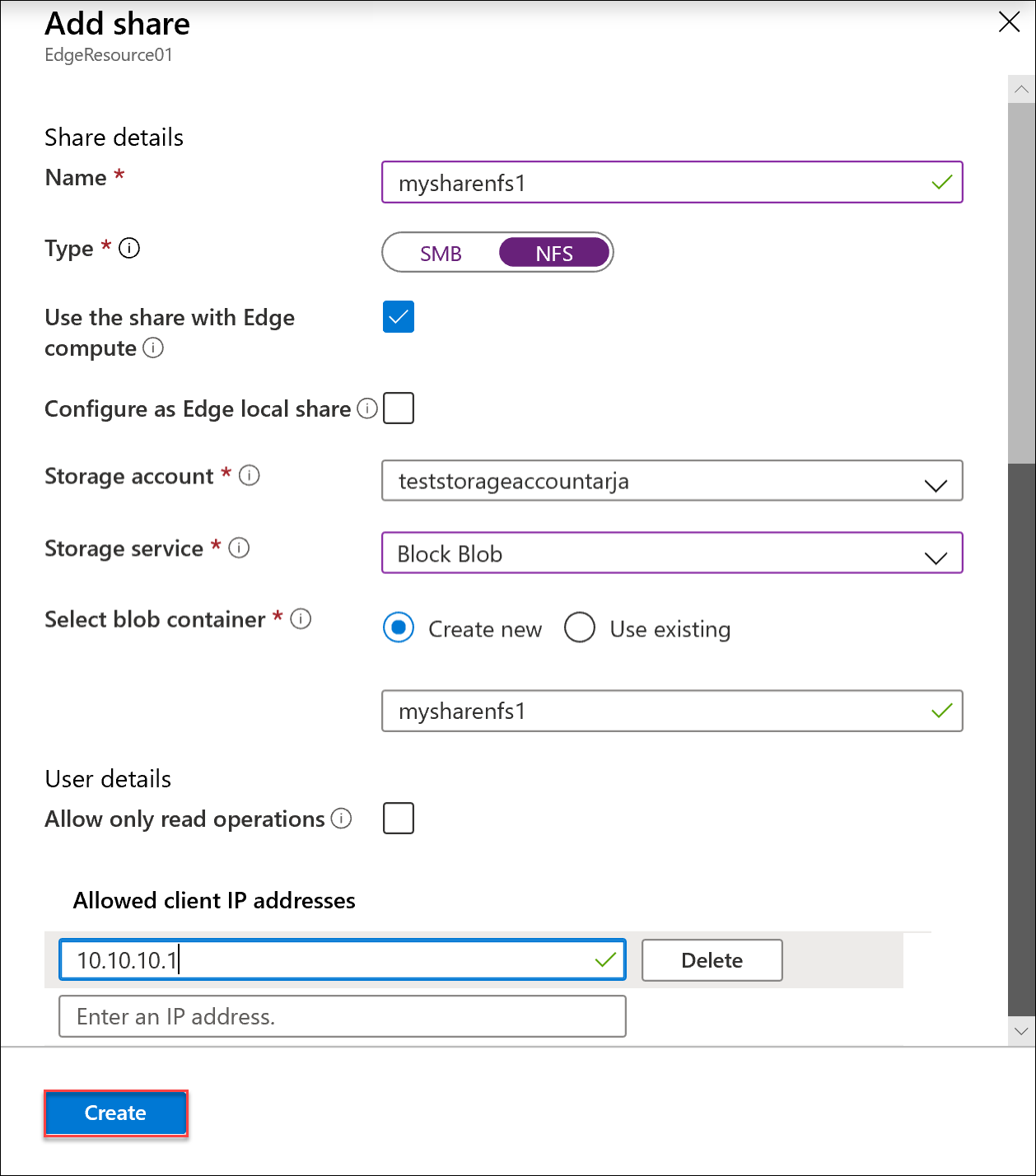1036x1176 pixels.
Task: Select the NFS share type
Action: [554, 253]
